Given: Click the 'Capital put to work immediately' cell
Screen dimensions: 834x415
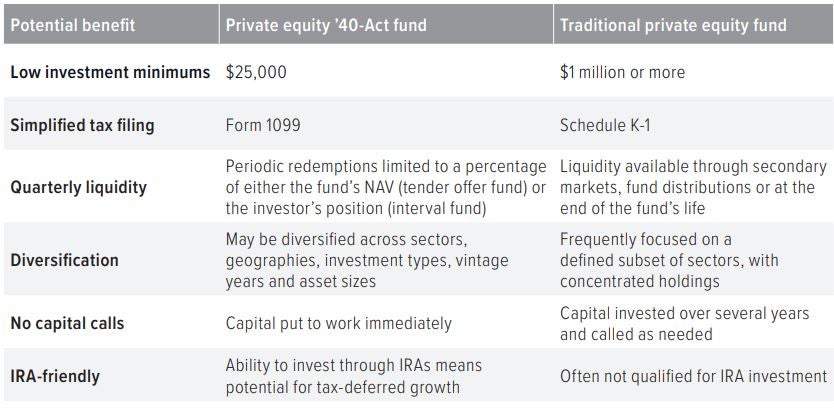Looking at the screenshot, I should 338,323.
